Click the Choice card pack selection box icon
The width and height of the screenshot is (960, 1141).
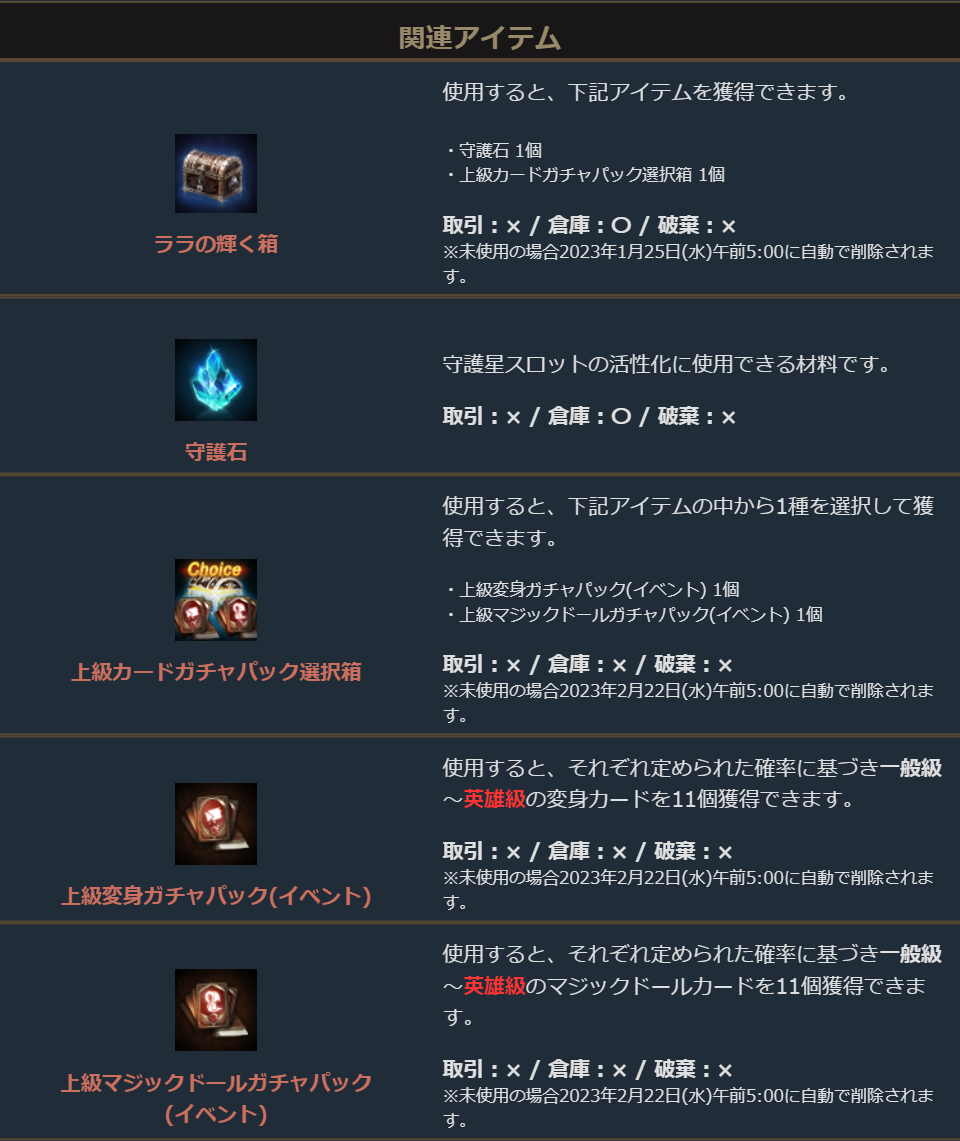tap(215, 600)
